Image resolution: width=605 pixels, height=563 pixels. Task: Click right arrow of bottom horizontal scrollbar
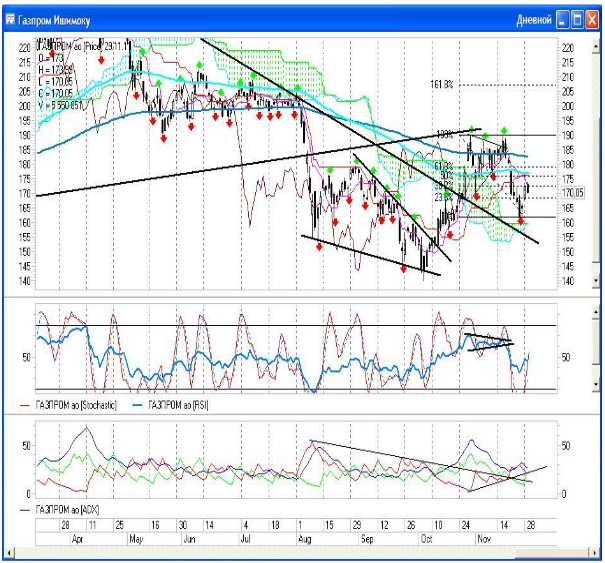595,553
